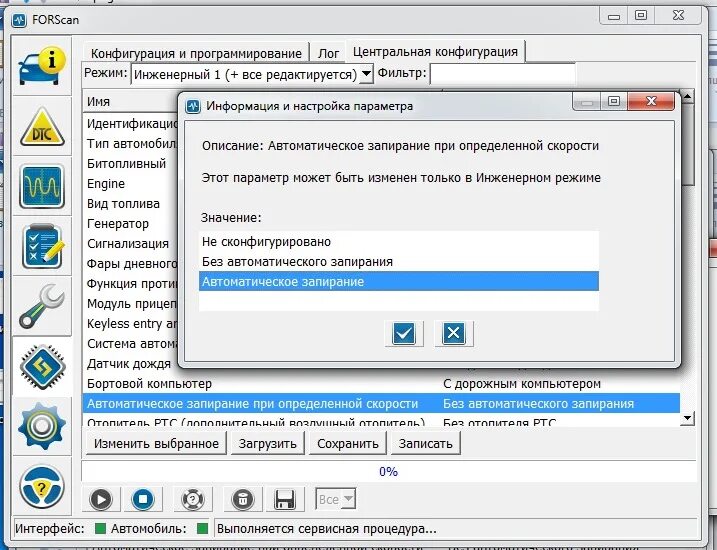This screenshot has width=717, height=550.
Task: Close the parameter dialog with red X
Action: click(x=651, y=101)
